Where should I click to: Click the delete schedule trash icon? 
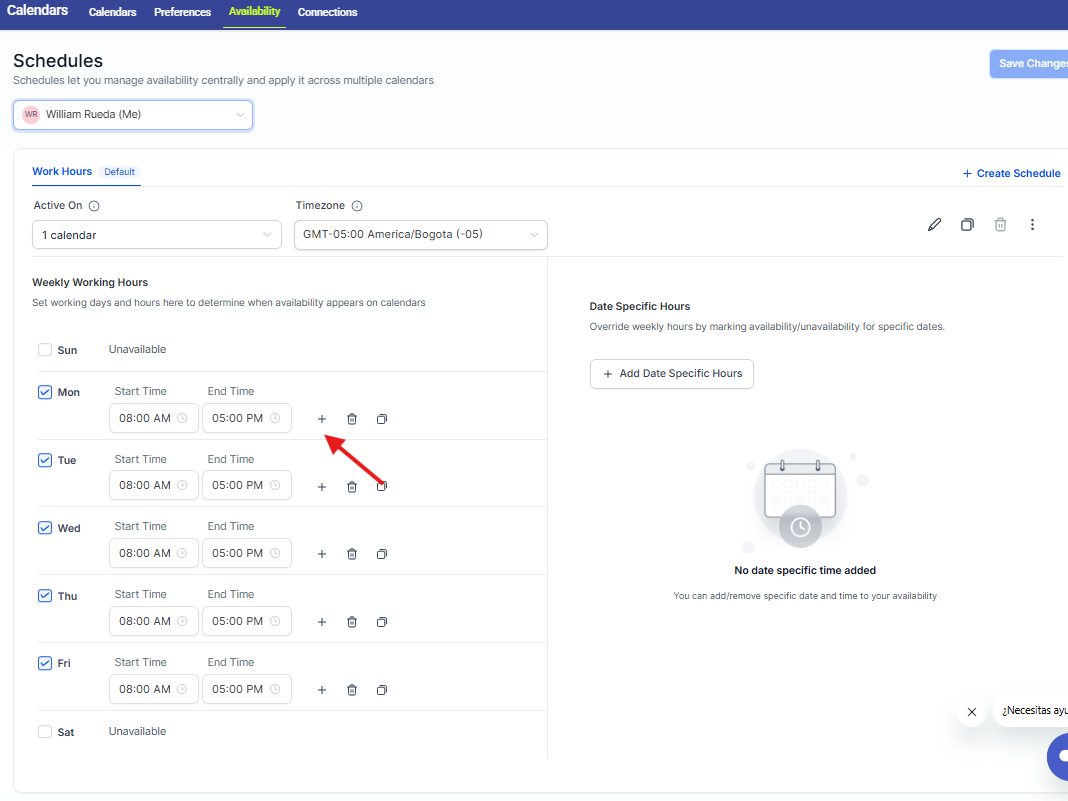point(1000,225)
